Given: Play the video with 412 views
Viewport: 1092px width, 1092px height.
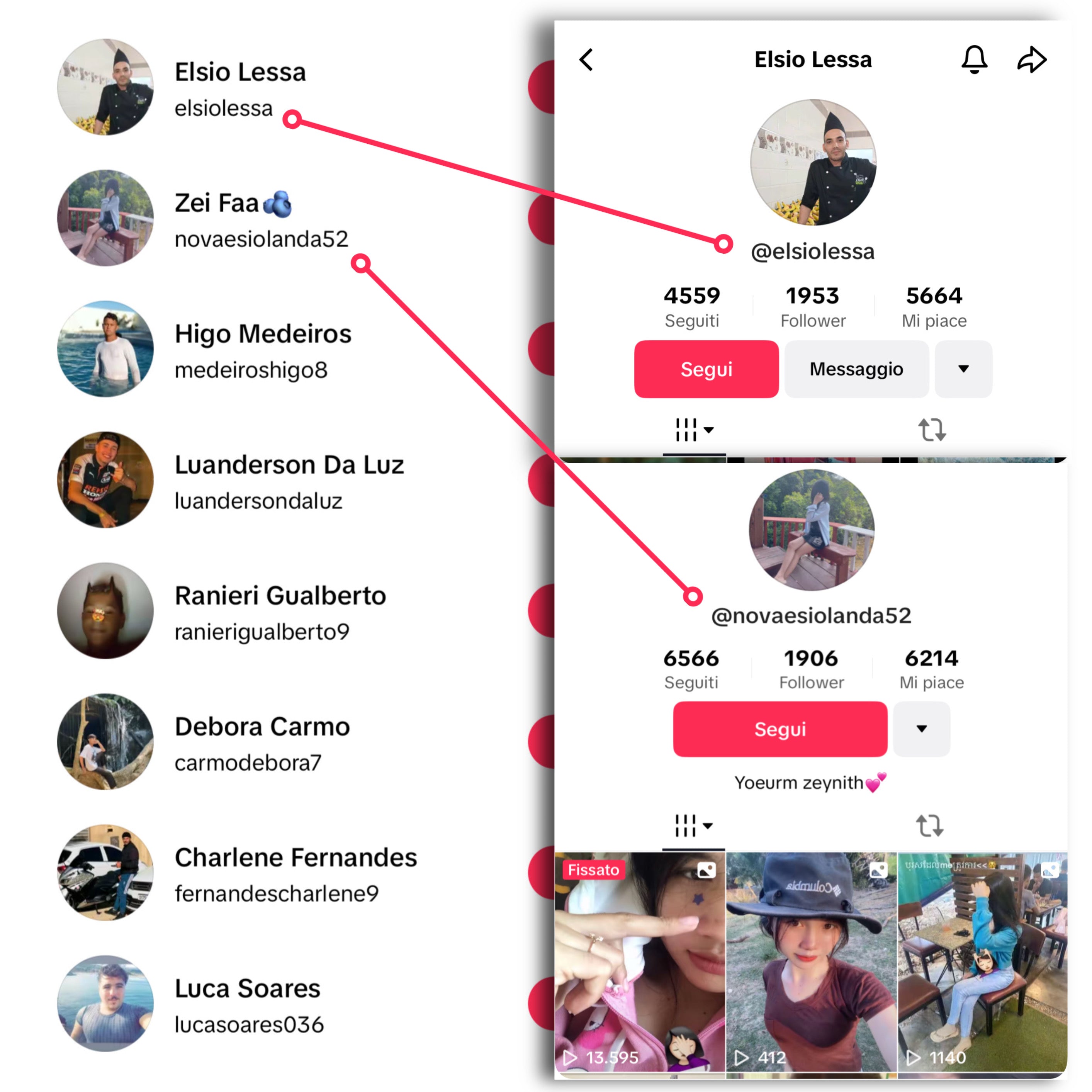Looking at the screenshot, I should point(812,962).
